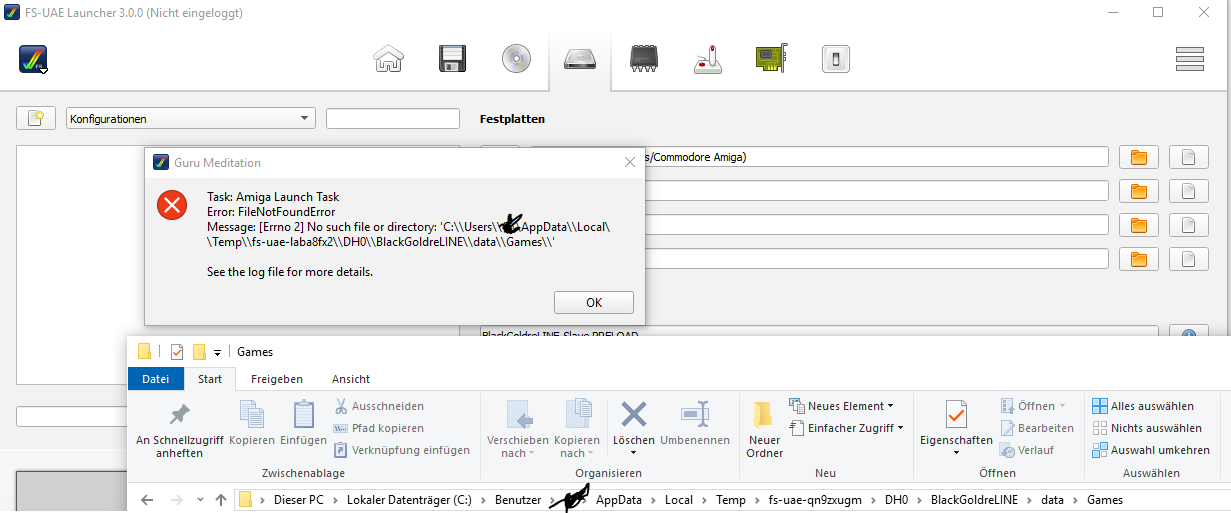Click Nichts auswählen
Viewport: 1231px width, 513px height.
pos(1147,428)
